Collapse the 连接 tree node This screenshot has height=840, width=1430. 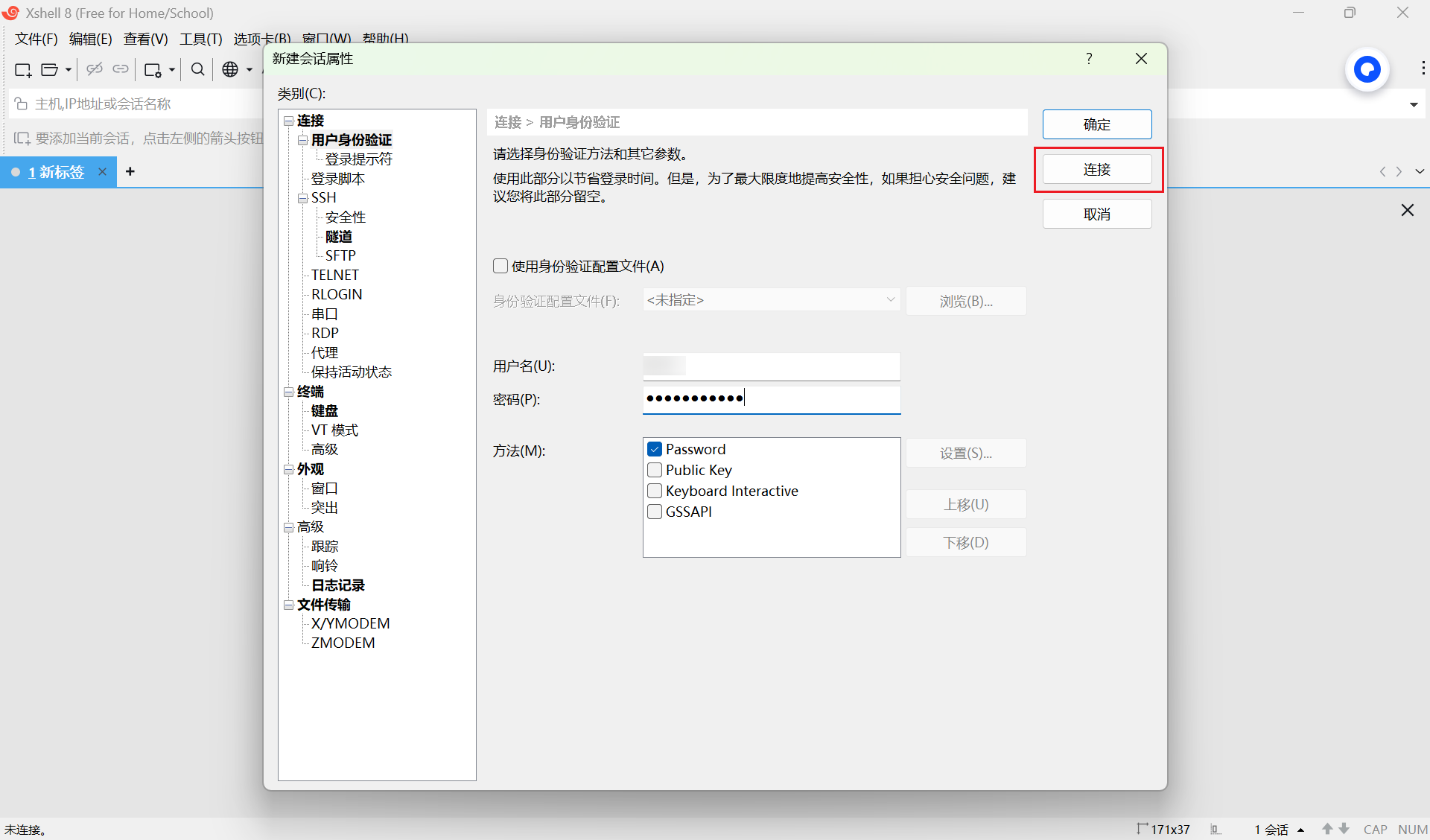(x=288, y=121)
